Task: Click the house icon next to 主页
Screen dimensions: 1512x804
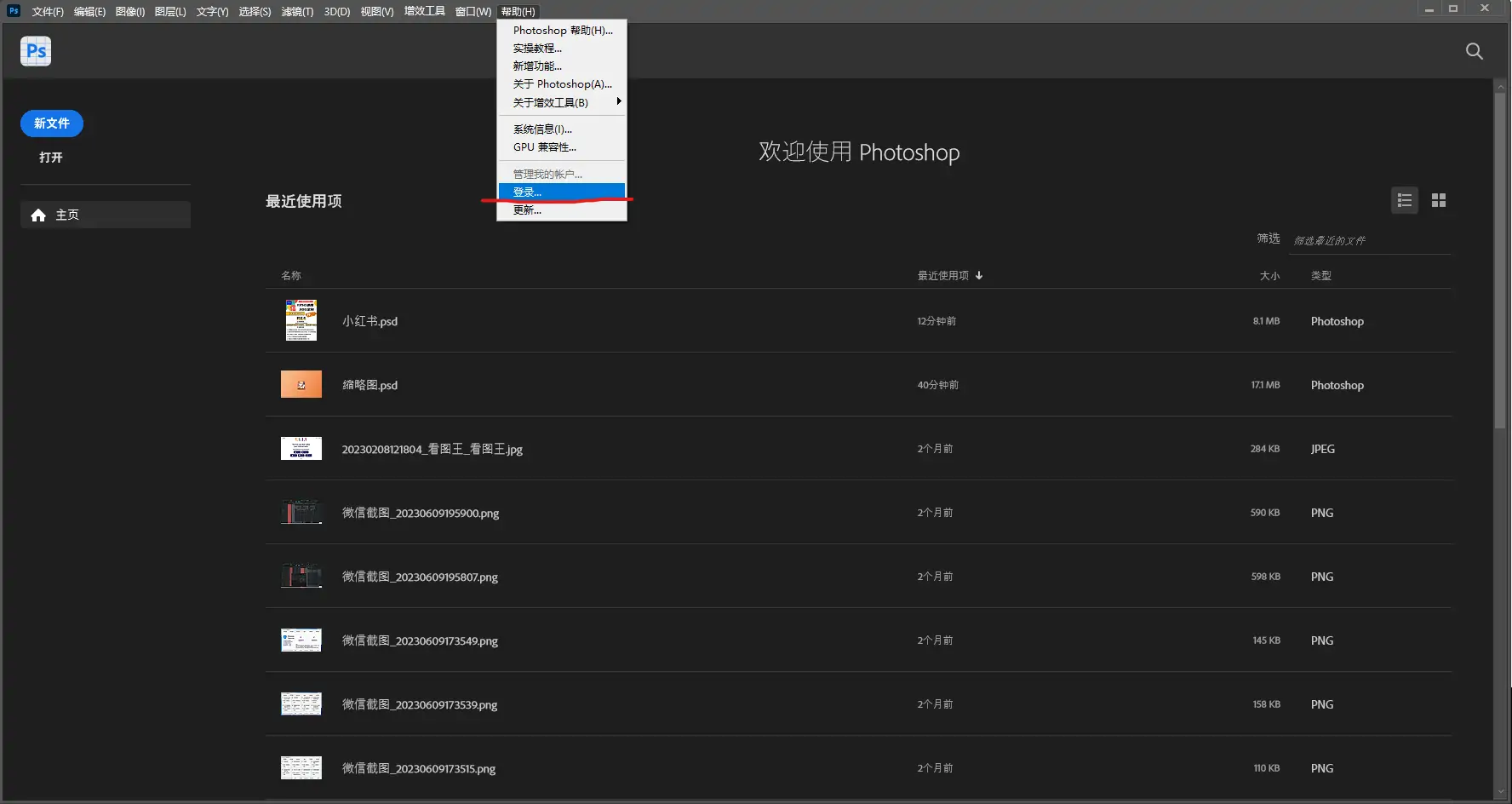Action: tap(38, 215)
